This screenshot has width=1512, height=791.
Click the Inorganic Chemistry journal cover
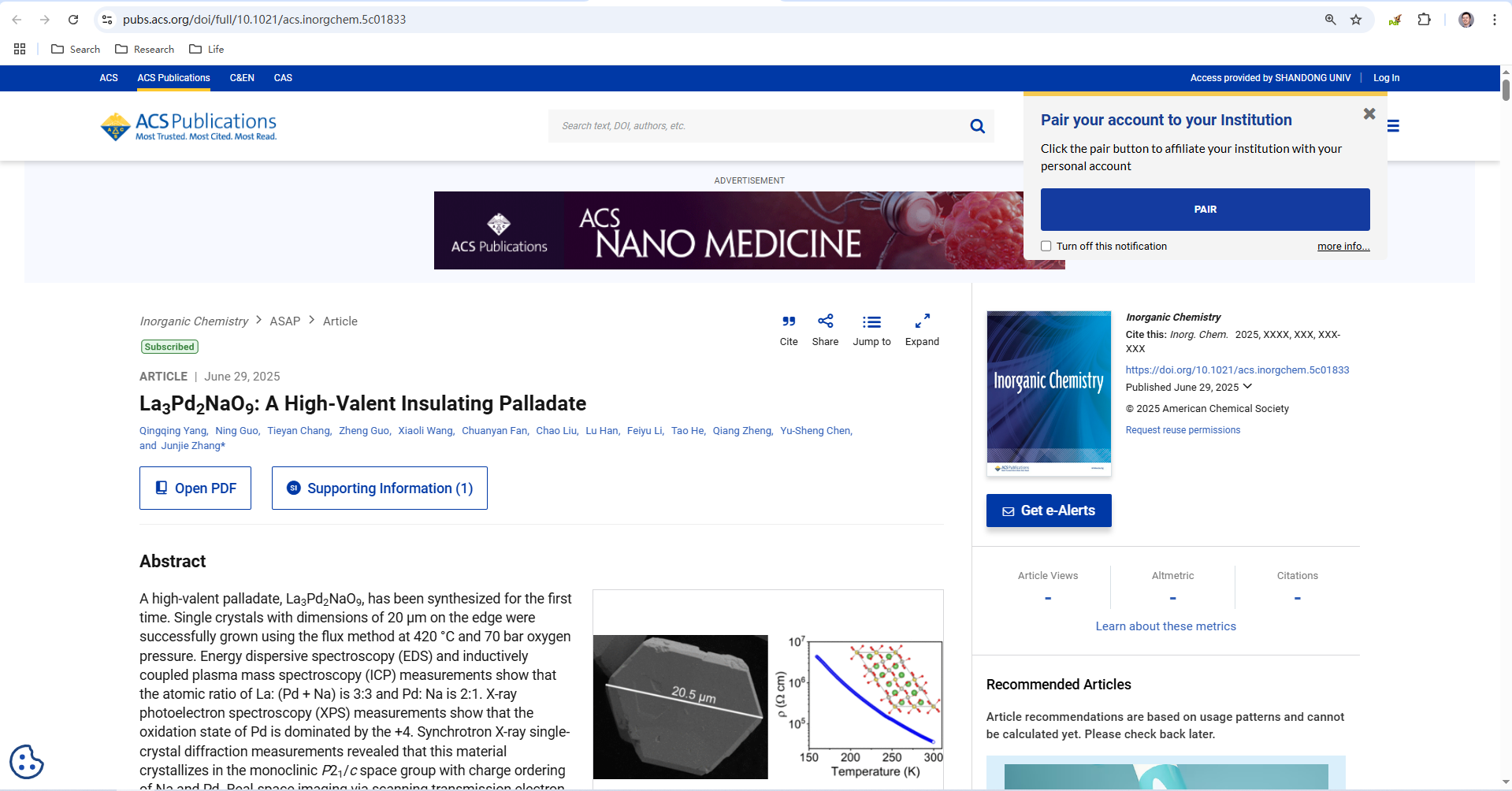pyautogui.click(x=1049, y=393)
